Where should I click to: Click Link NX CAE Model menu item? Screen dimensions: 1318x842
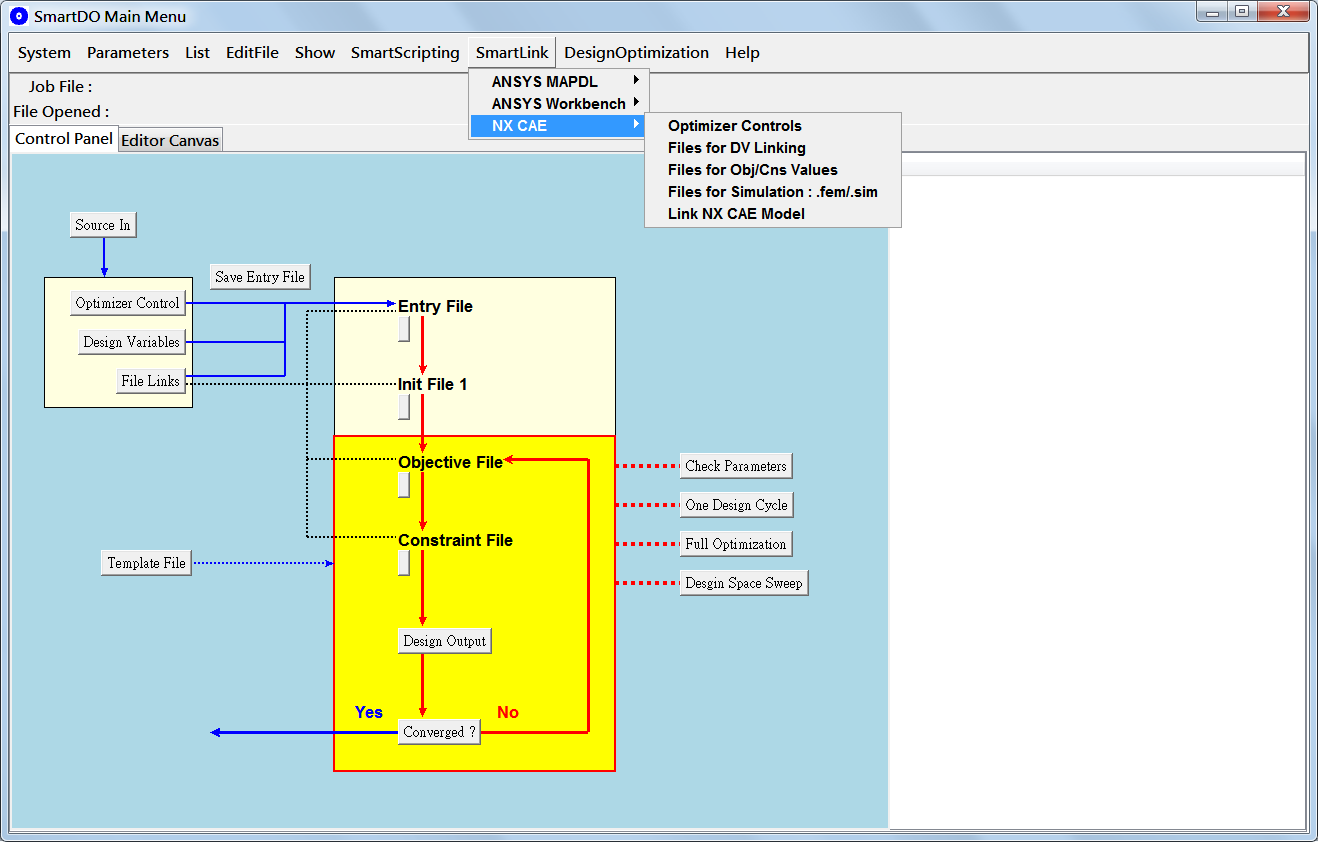pos(736,214)
